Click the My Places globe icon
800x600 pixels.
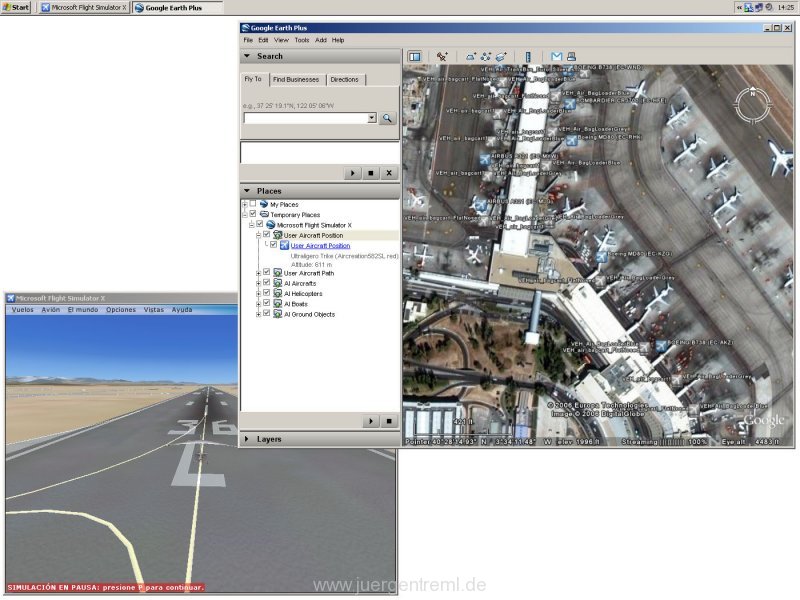[x=264, y=204]
